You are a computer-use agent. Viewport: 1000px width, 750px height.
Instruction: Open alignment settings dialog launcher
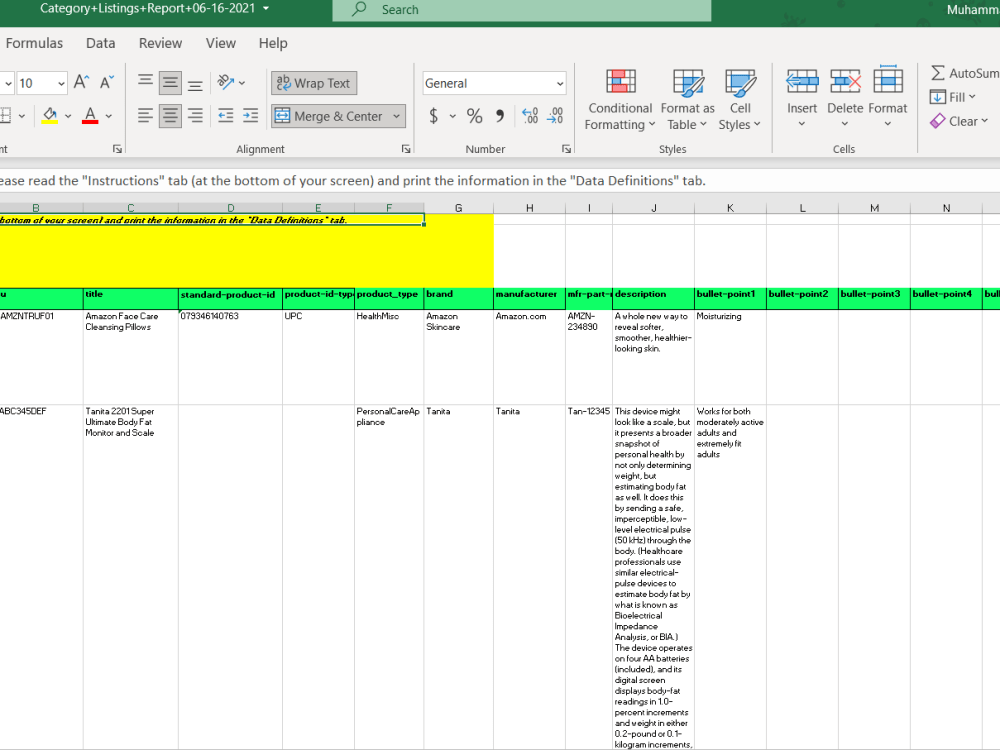[406, 149]
